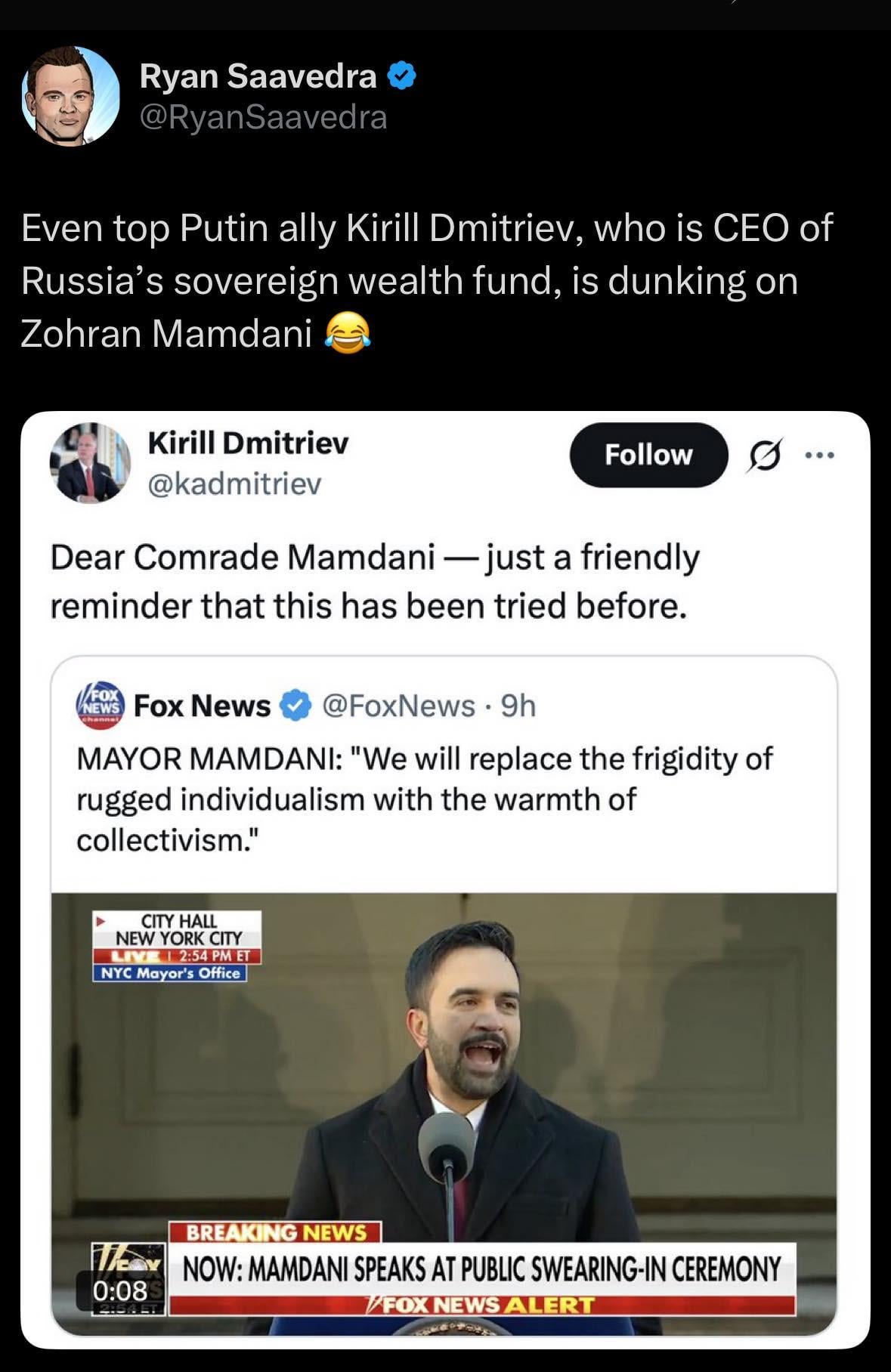Open the quoted Fox News post text
This screenshot has height=1372, width=891.
423,799
